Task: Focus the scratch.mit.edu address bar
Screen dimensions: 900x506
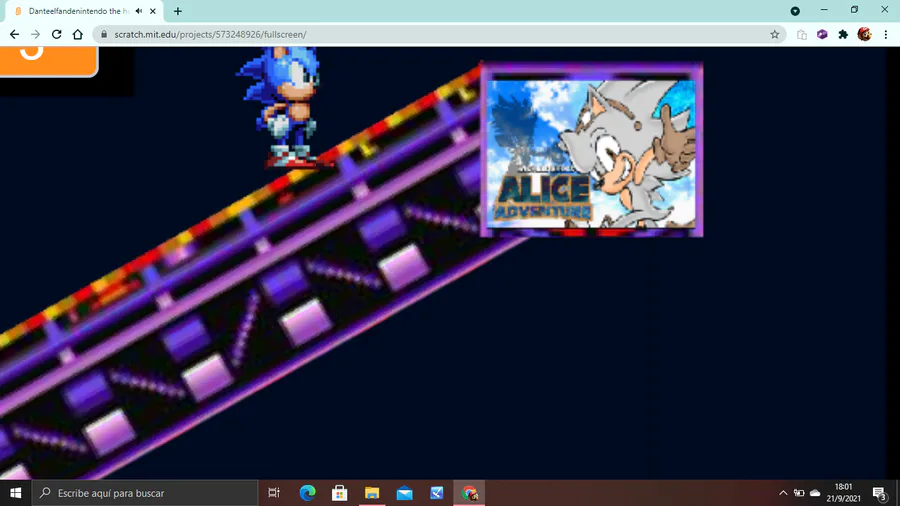Action: (439, 34)
